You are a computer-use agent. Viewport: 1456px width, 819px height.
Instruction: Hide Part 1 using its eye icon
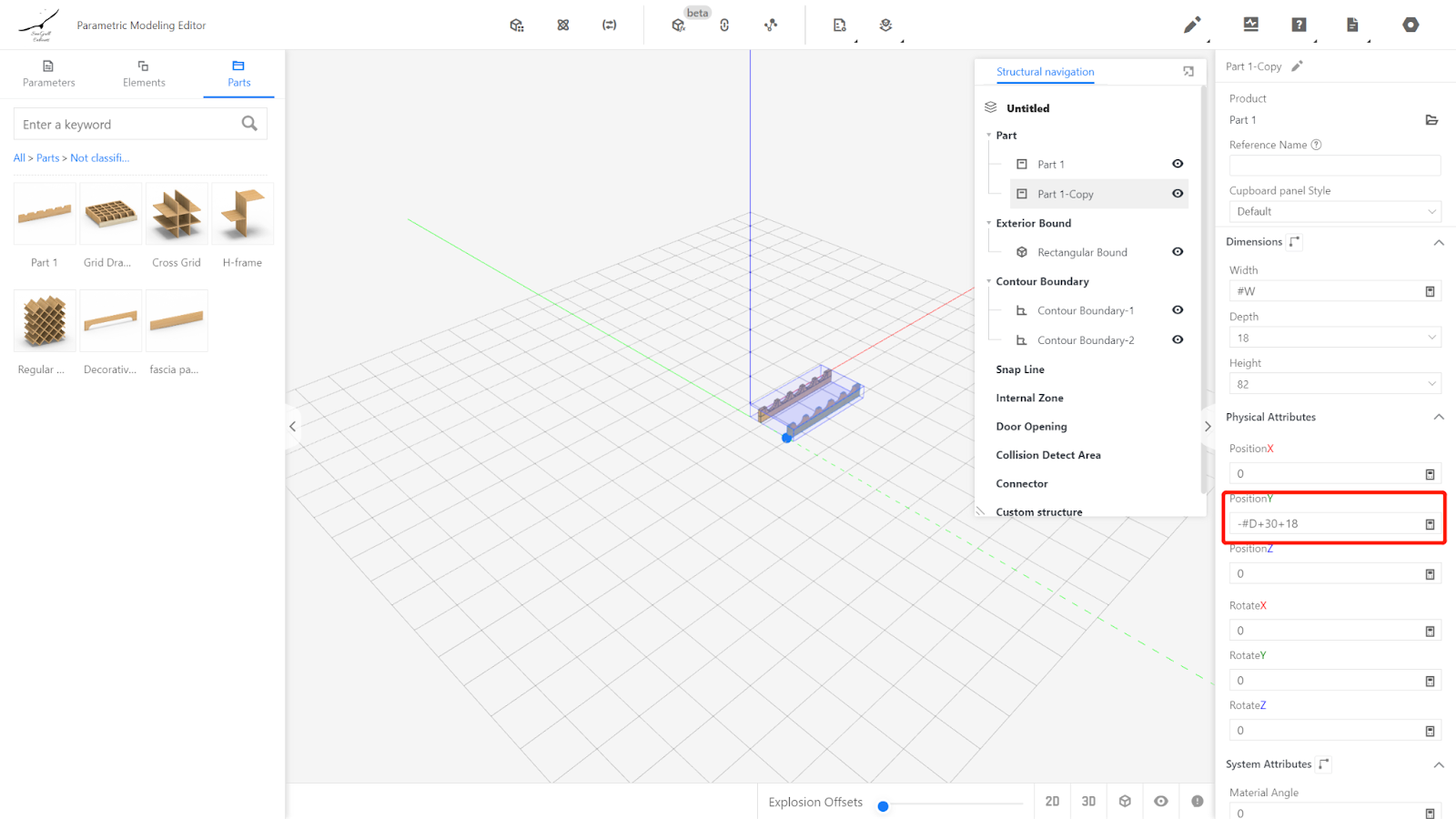pos(1178,164)
